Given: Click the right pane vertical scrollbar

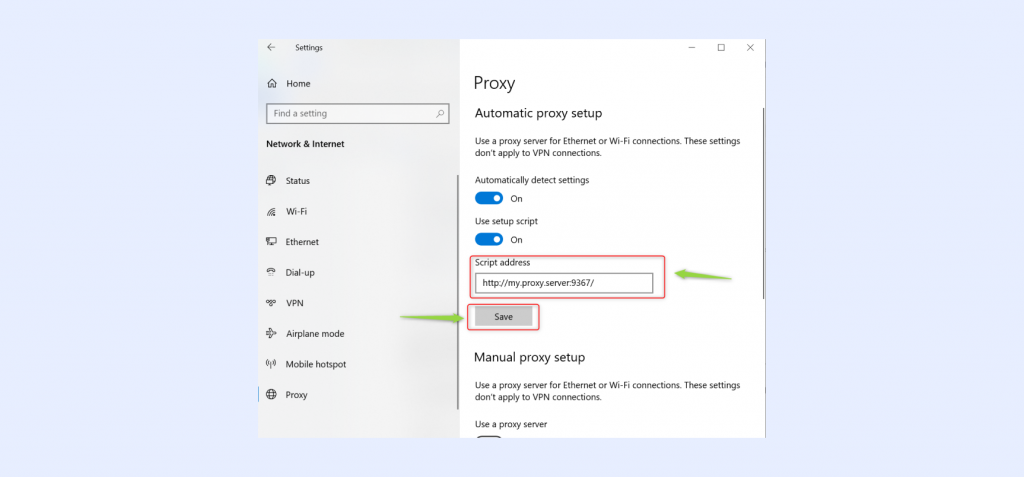Looking at the screenshot, I should pos(763,200).
